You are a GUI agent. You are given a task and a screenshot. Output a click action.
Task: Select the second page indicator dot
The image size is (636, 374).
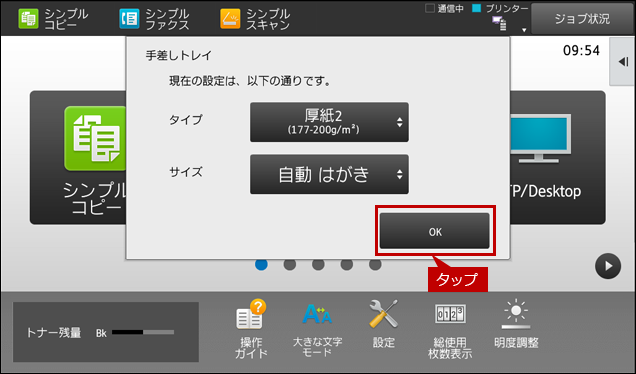tap(290, 264)
